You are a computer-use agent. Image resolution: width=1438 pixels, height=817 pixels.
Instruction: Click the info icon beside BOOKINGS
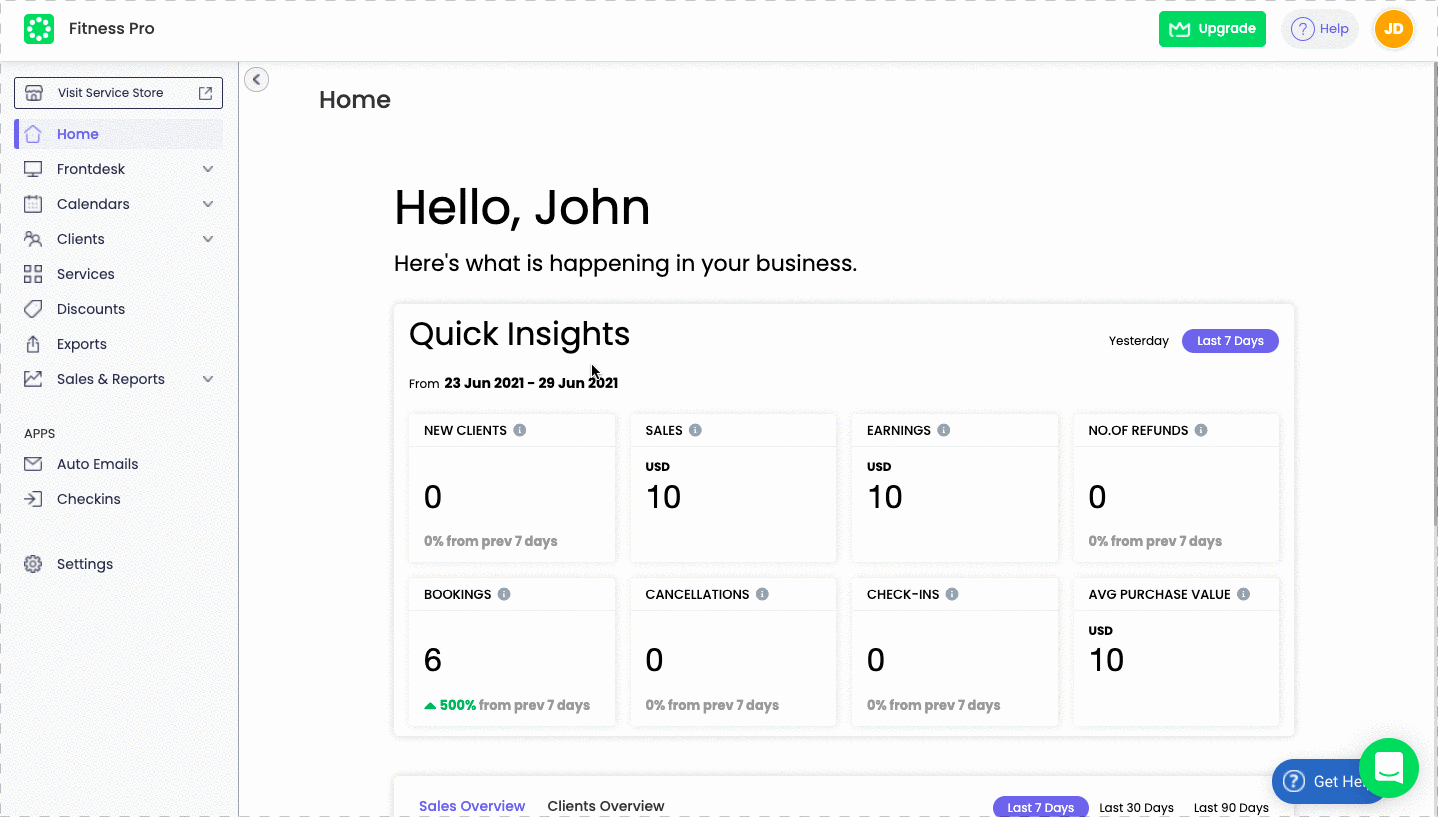[504, 594]
